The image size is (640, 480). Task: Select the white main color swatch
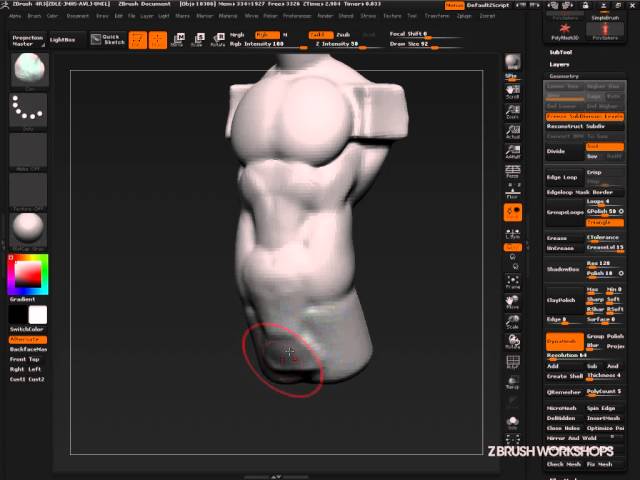point(38,315)
